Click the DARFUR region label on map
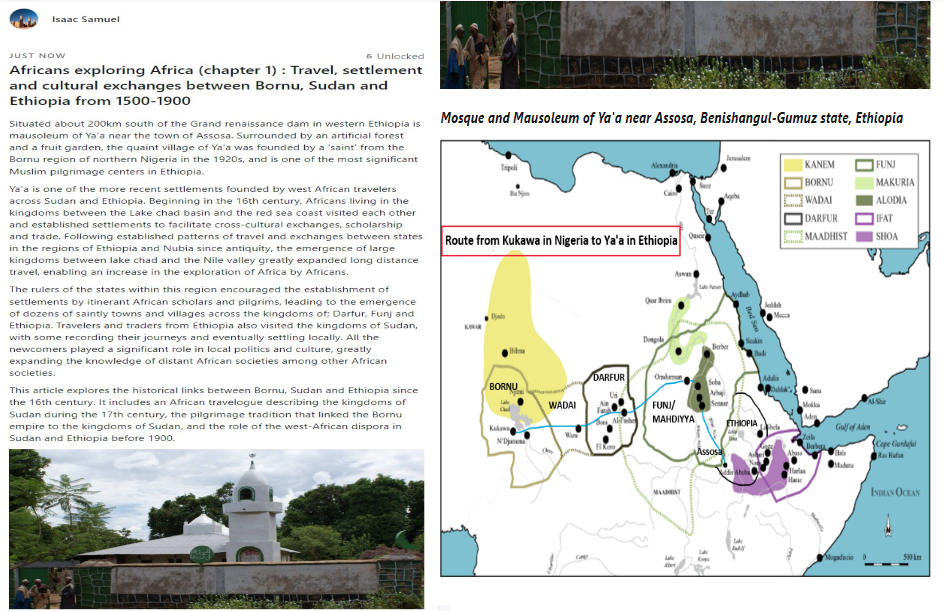Viewport: 944px width, 611px height. tap(609, 377)
